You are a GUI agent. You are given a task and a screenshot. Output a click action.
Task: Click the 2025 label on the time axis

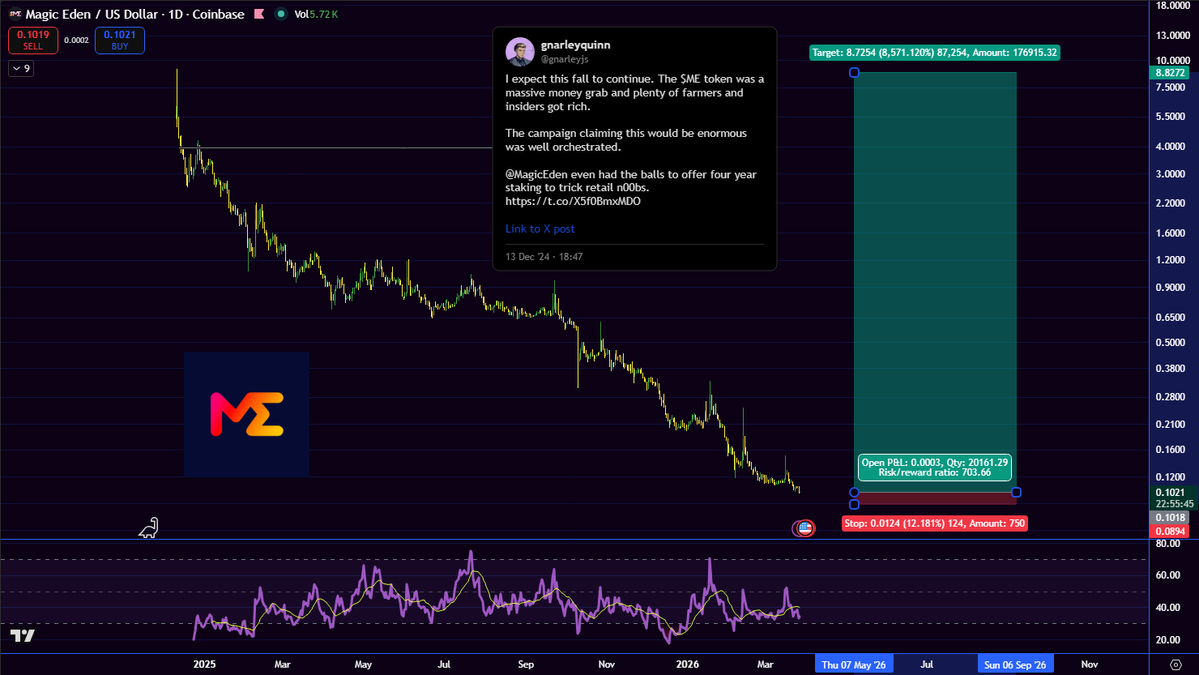[x=204, y=664]
